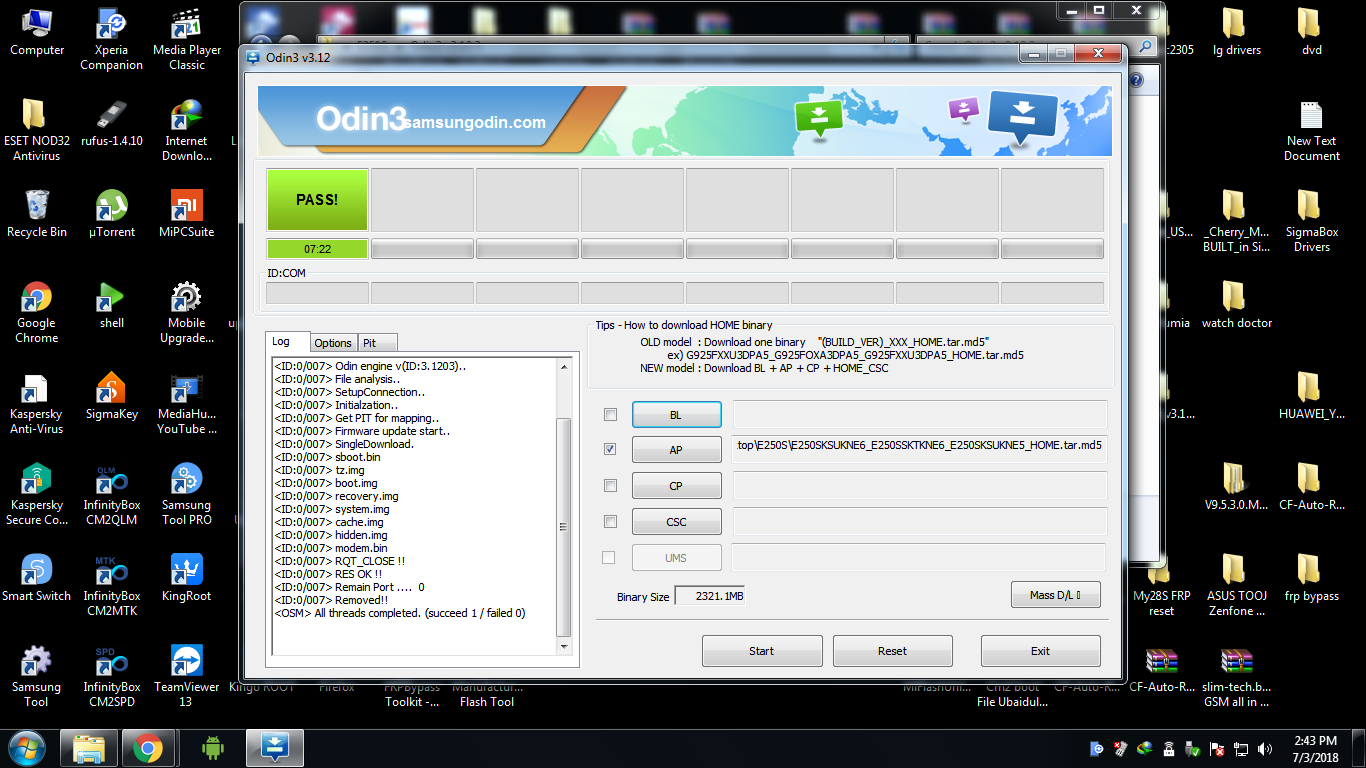The height and width of the screenshot is (768, 1366).
Task: Select the SigmaBox Drivers folder
Action: pos(1311,222)
